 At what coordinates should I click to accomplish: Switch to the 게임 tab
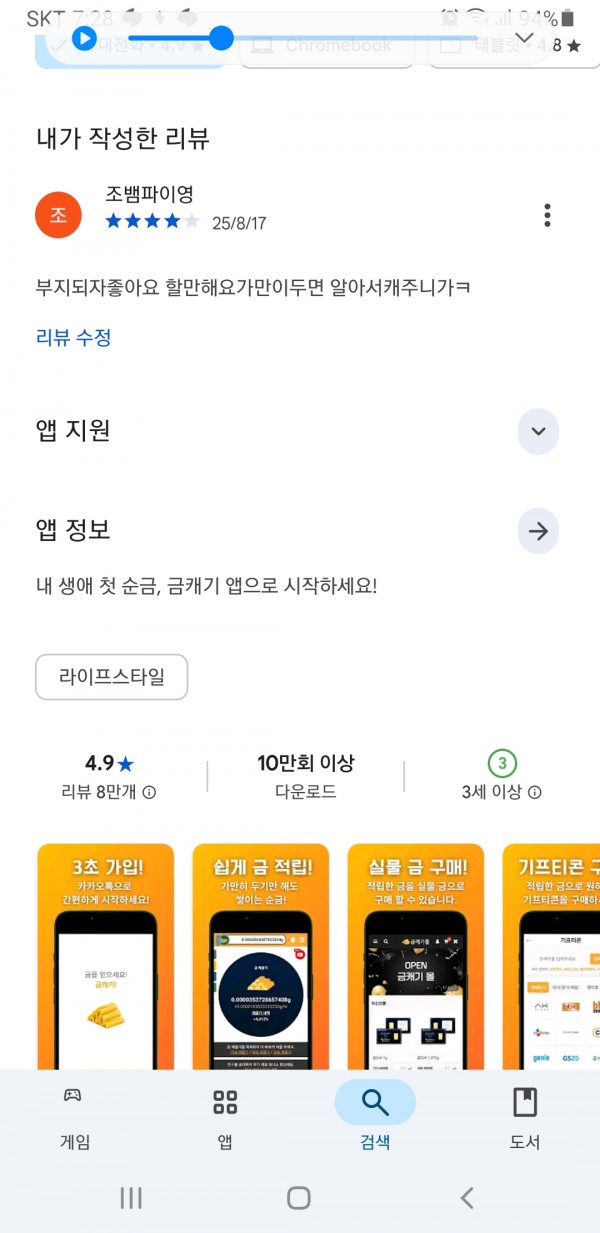pyautogui.click(x=75, y=1118)
